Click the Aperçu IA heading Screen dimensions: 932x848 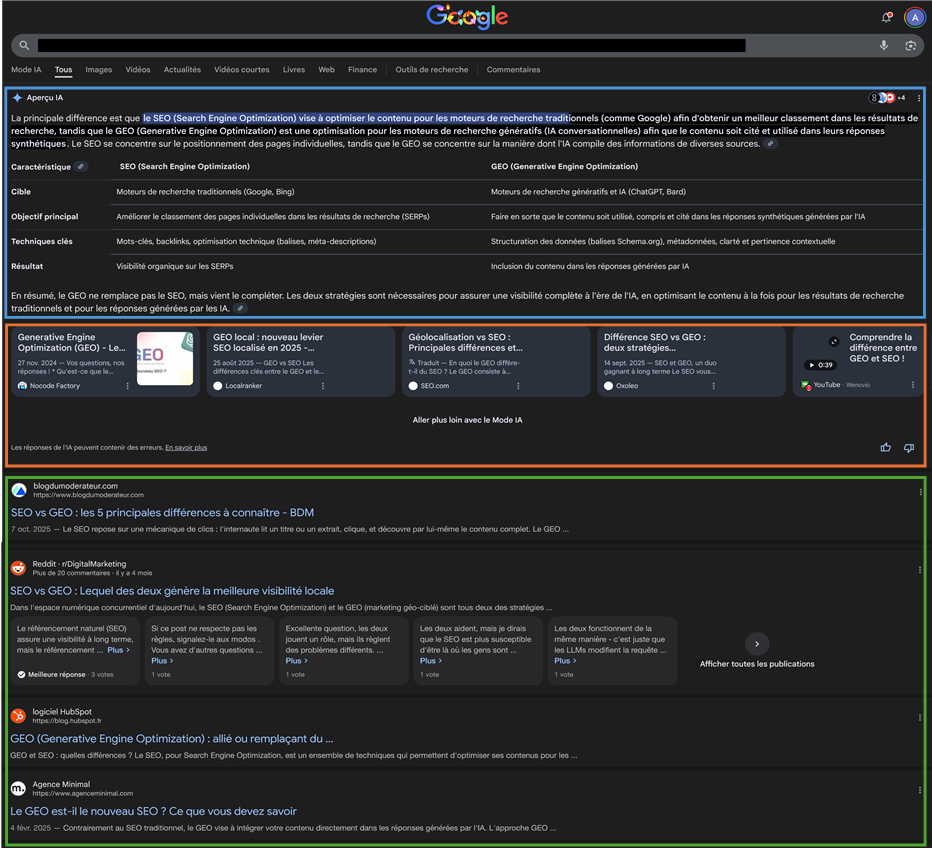(x=45, y=98)
